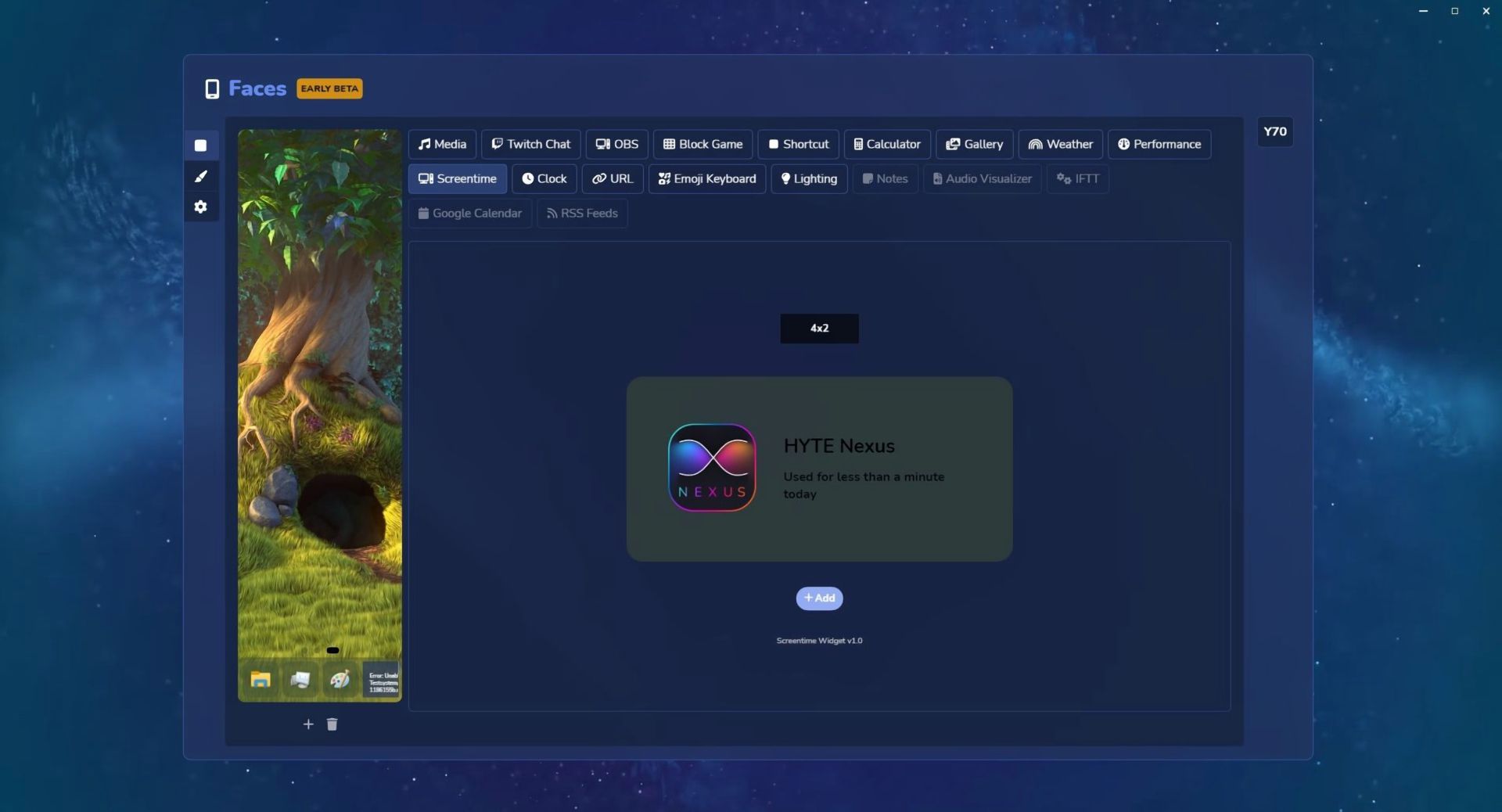Click the second shortcut icon in preview dock
This screenshot has width=1502, height=812.
point(300,679)
